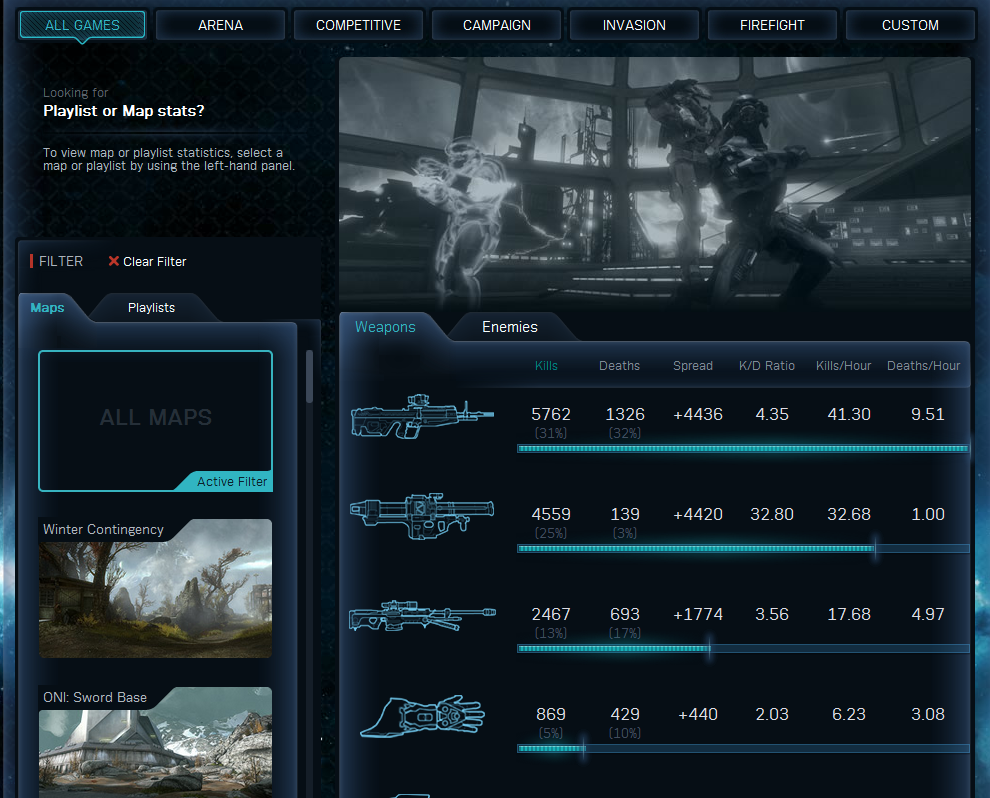Image resolution: width=990 pixels, height=798 pixels.
Task: Sort by Kills/Hour column header
Action: tap(843, 366)
